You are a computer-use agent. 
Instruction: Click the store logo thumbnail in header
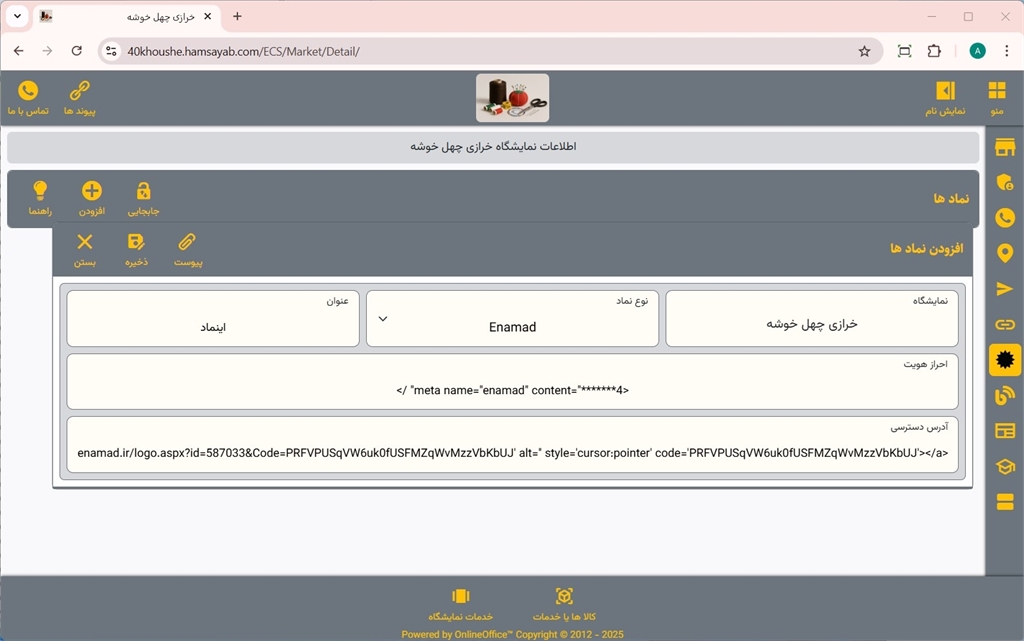click(512, 98)
